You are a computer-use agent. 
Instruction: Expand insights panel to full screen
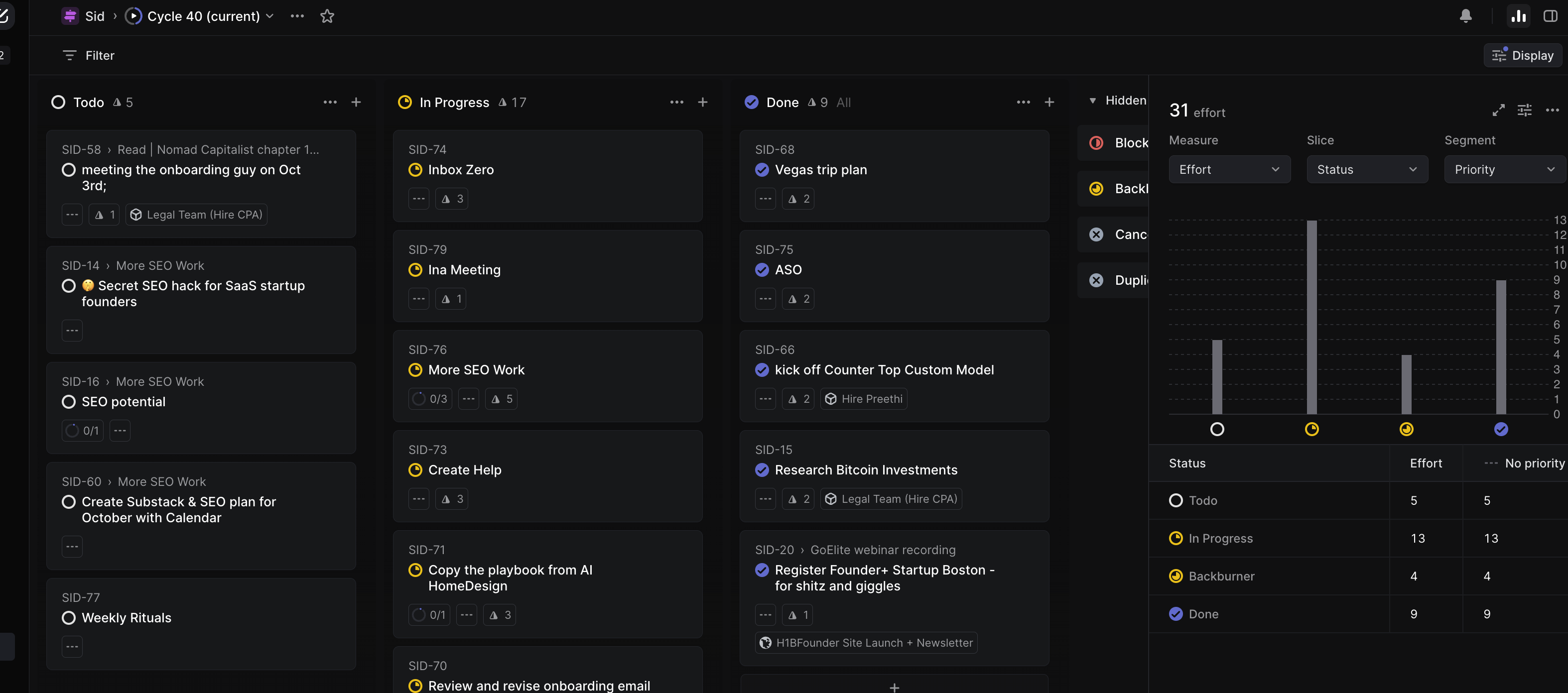click(1498, 110)
